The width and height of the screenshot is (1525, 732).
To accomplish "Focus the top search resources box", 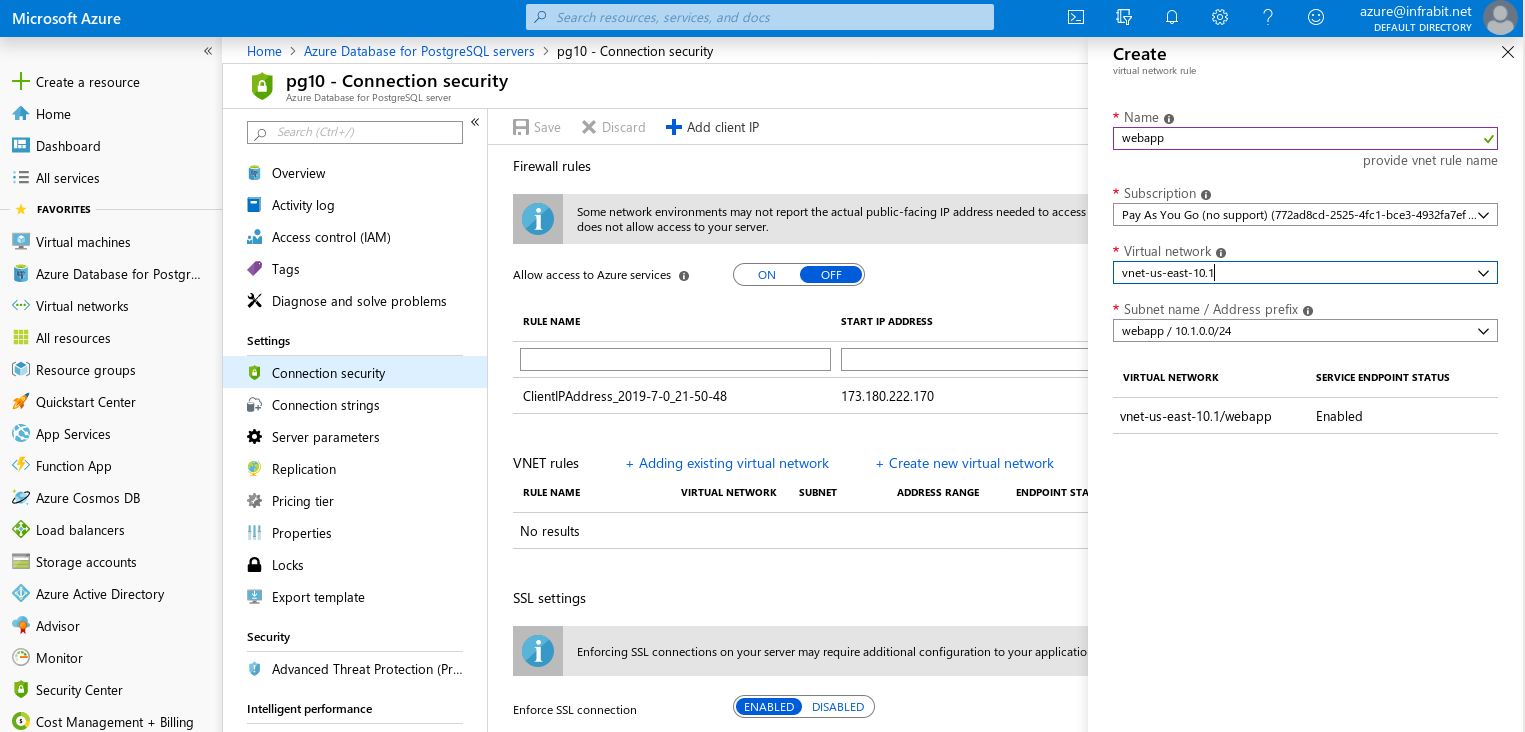I will coord(760,17).
